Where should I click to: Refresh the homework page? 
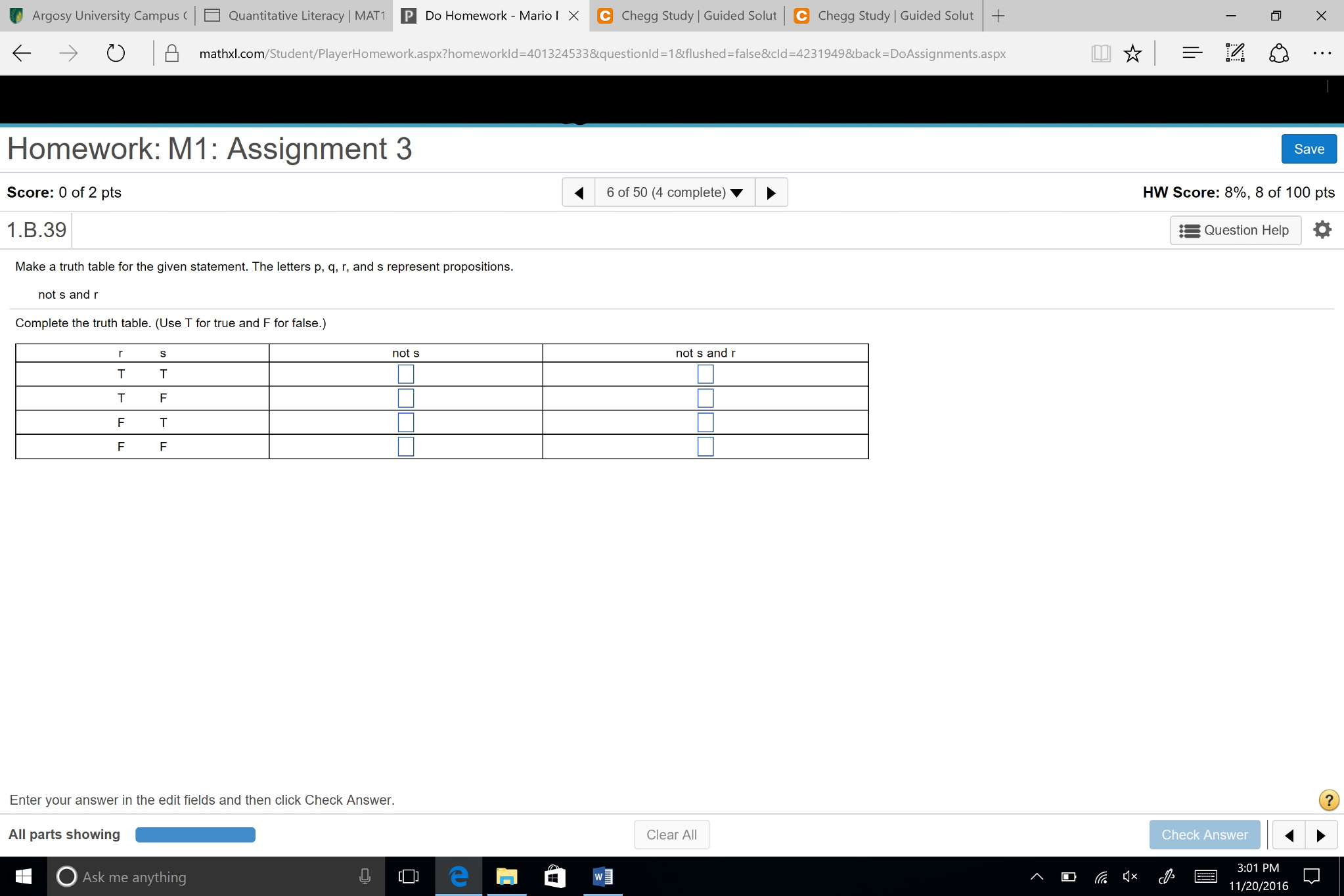point(116,53)
